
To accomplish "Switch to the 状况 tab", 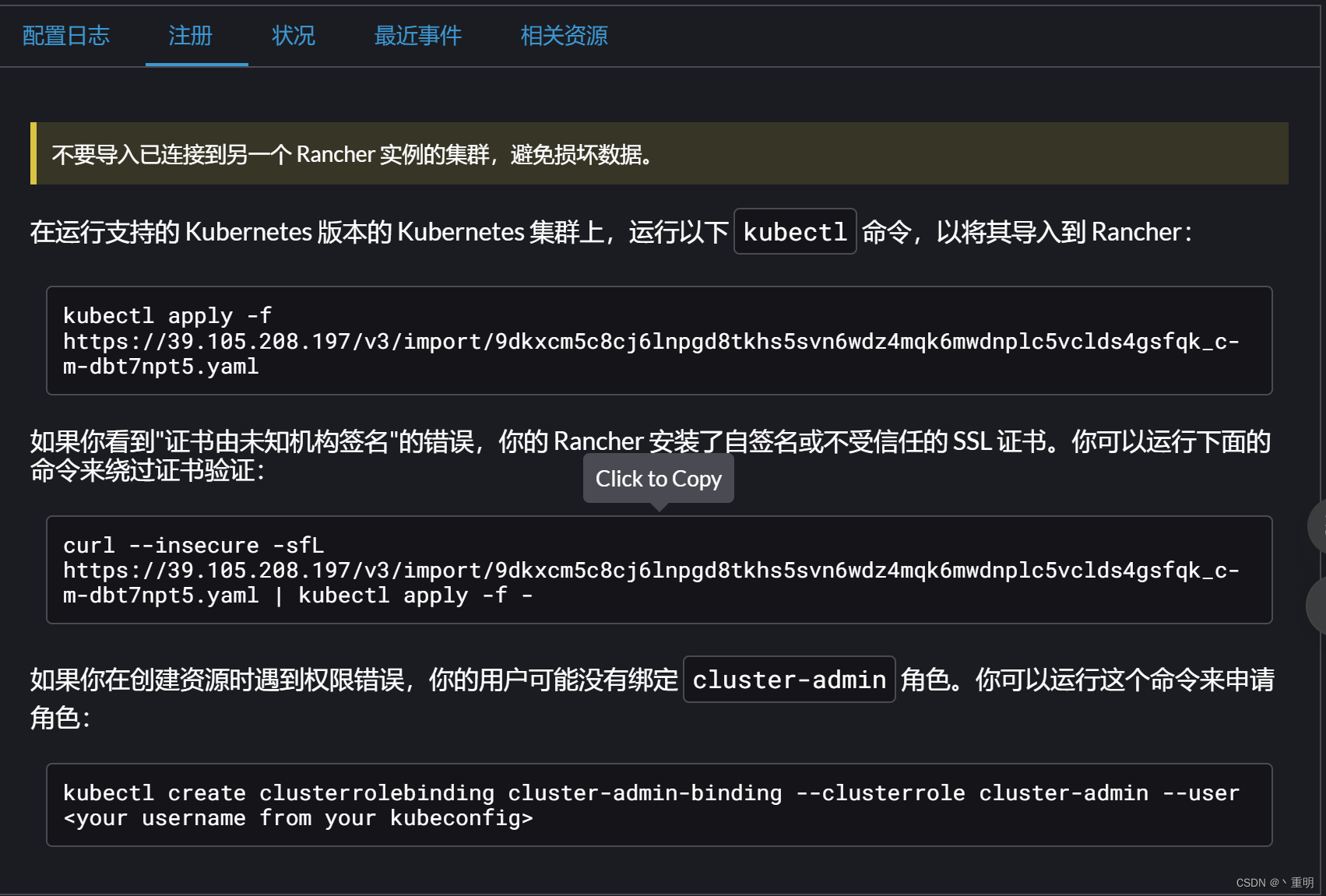I will click(294, 36).
